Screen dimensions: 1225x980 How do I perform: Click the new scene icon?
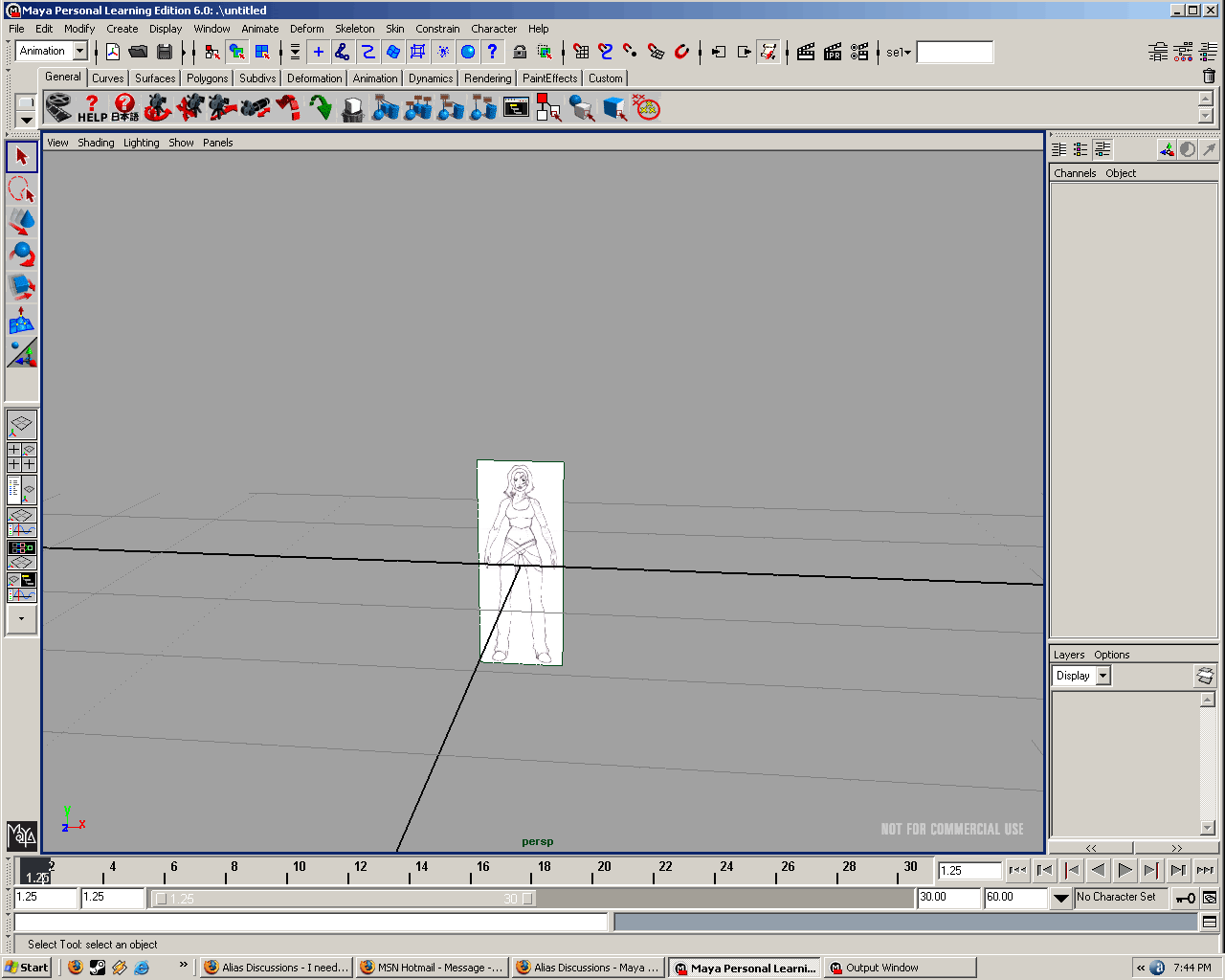click(113, 52)
